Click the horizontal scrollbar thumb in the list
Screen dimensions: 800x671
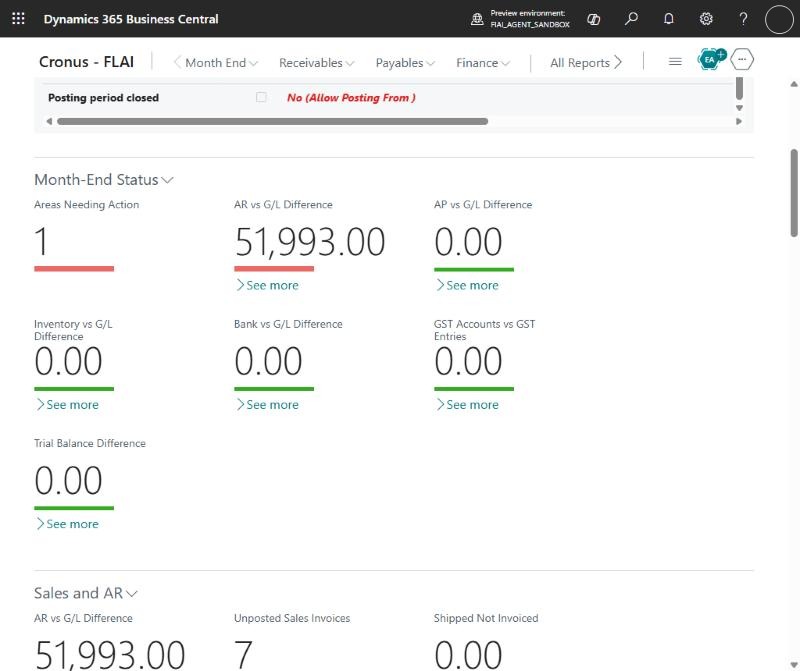coord(272,121)
